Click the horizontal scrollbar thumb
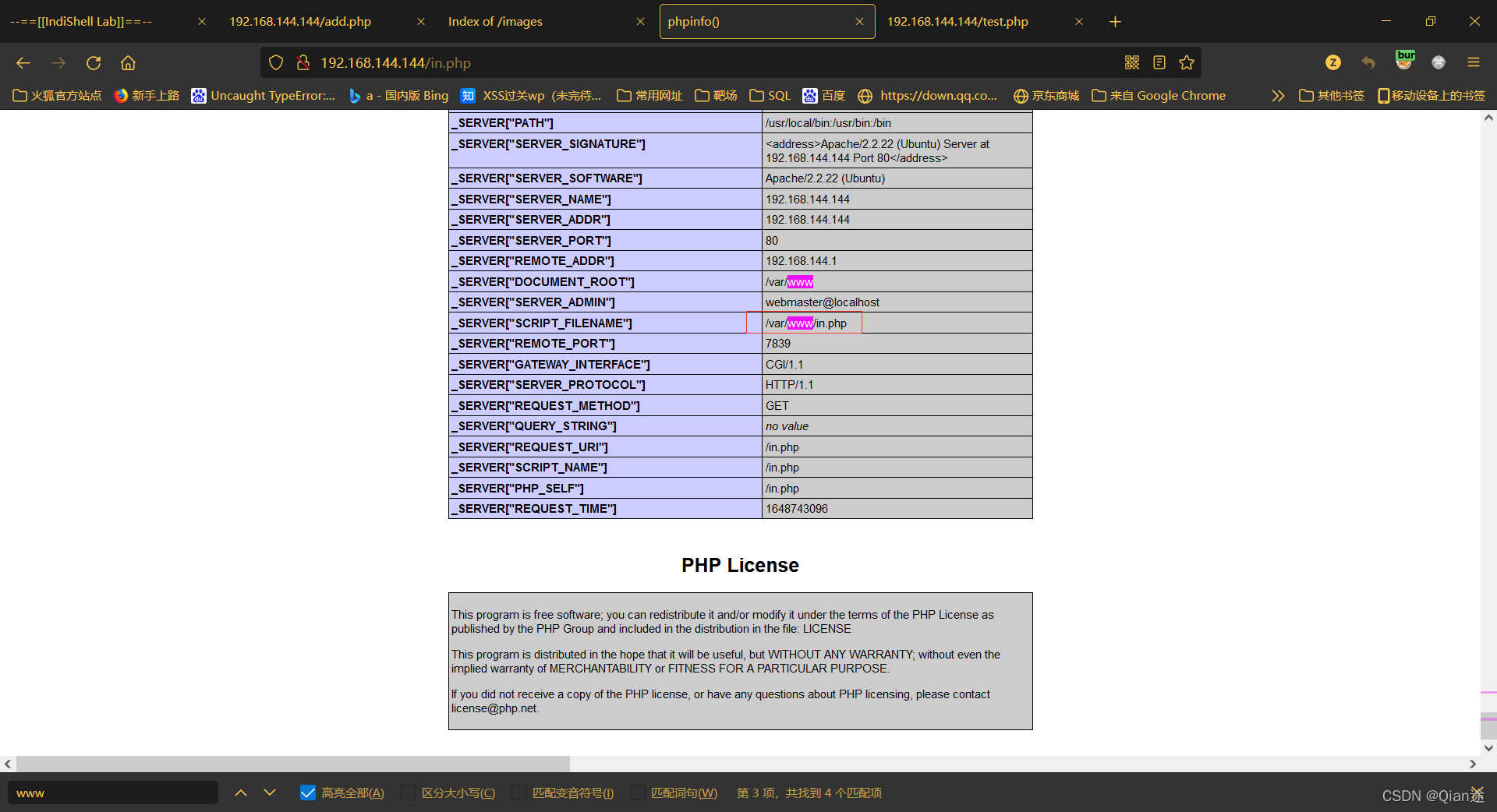 [x=293, y=764]
